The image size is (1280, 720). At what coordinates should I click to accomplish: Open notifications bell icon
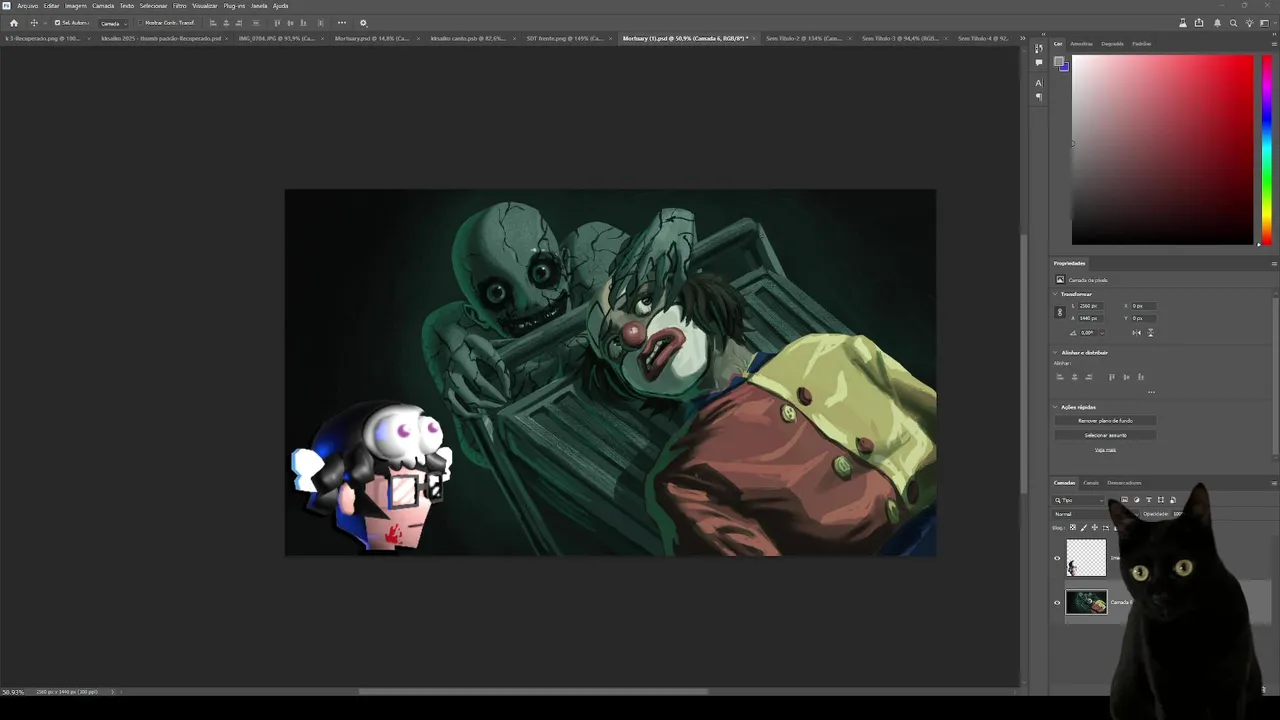pyautogui.click(x=1216, y=23)
